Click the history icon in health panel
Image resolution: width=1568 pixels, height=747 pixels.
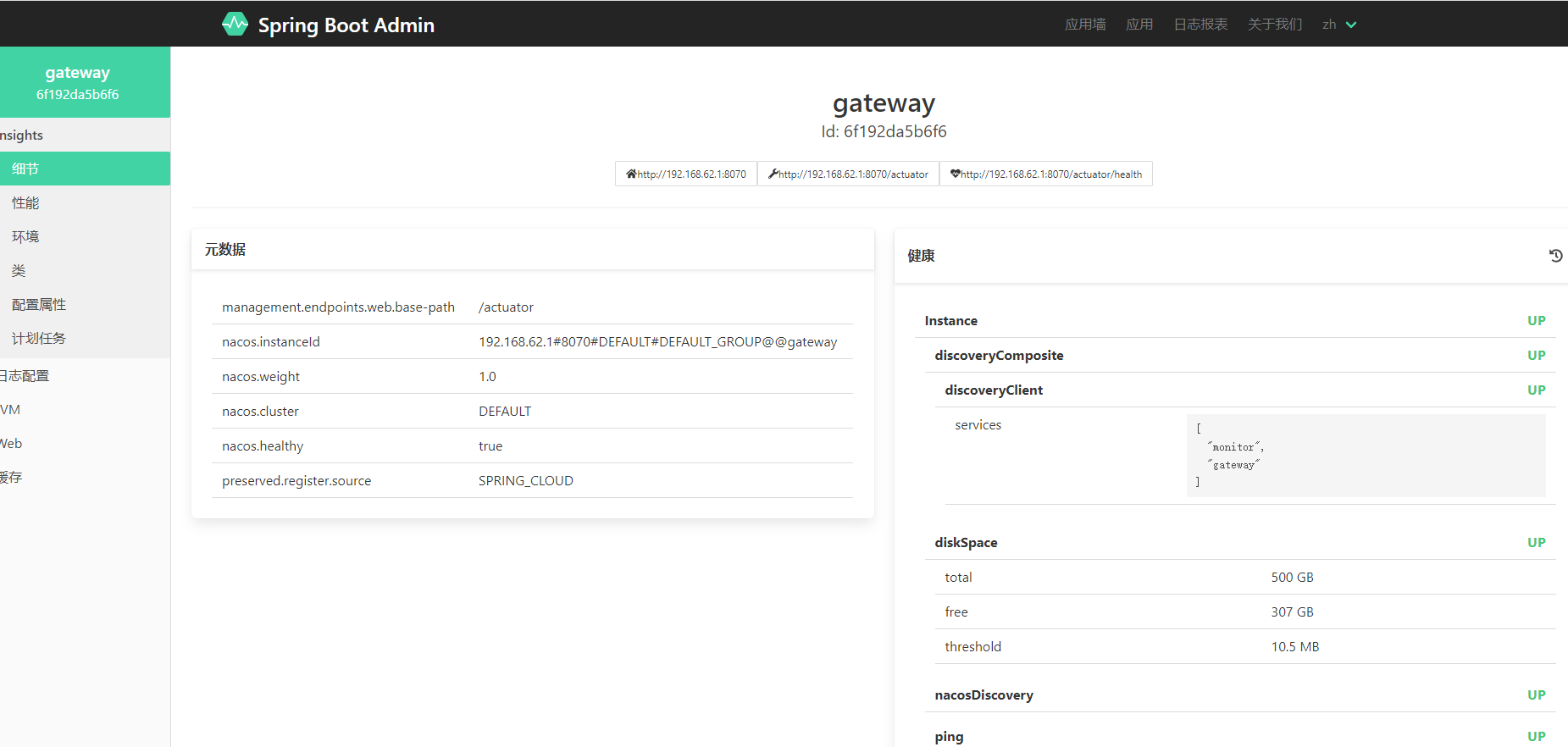[1555, 256]
